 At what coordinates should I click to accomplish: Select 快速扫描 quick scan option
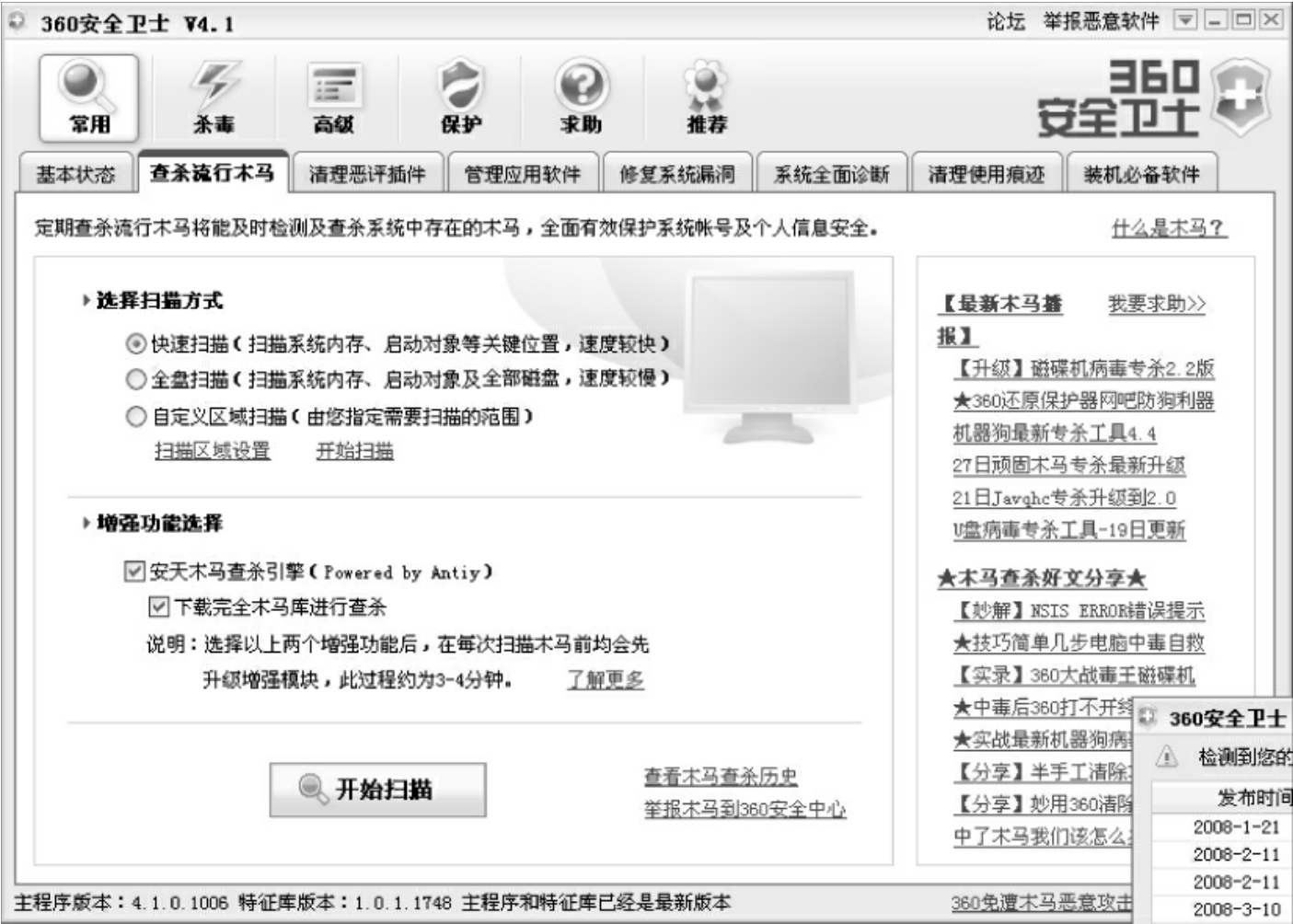tap(136, 344)
